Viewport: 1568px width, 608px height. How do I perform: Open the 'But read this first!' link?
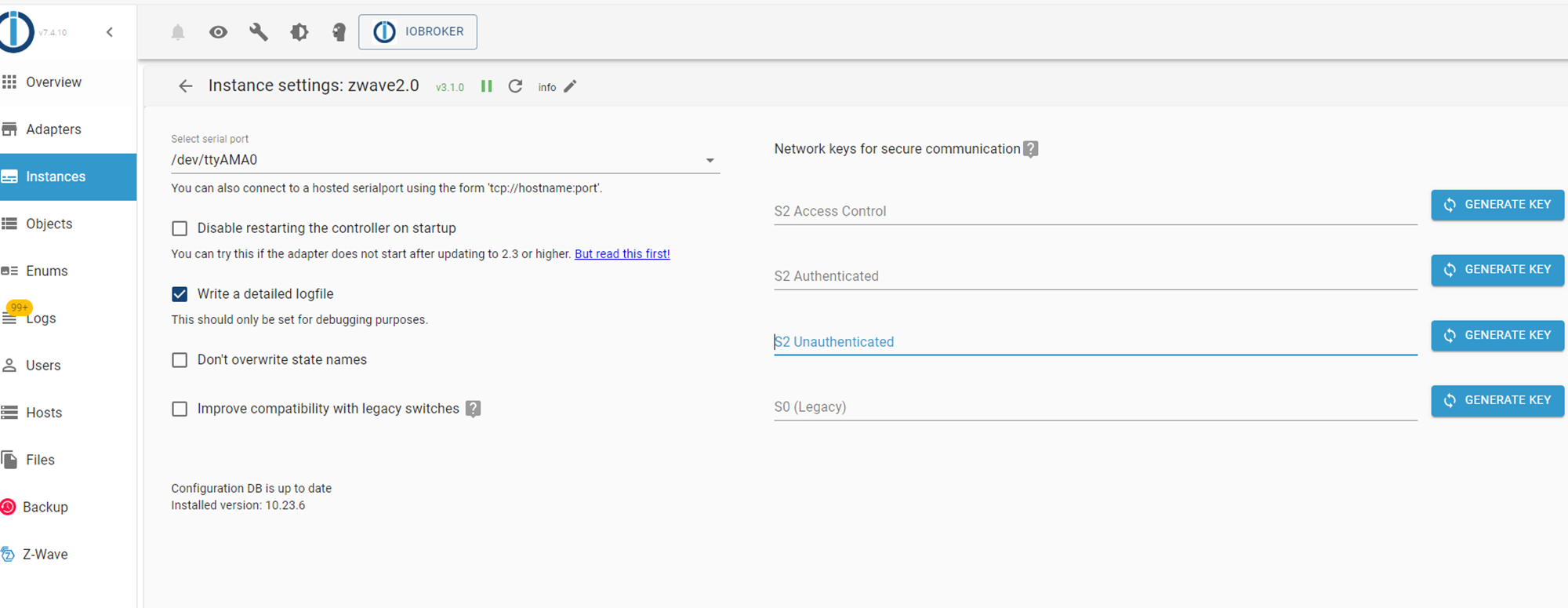622,254
